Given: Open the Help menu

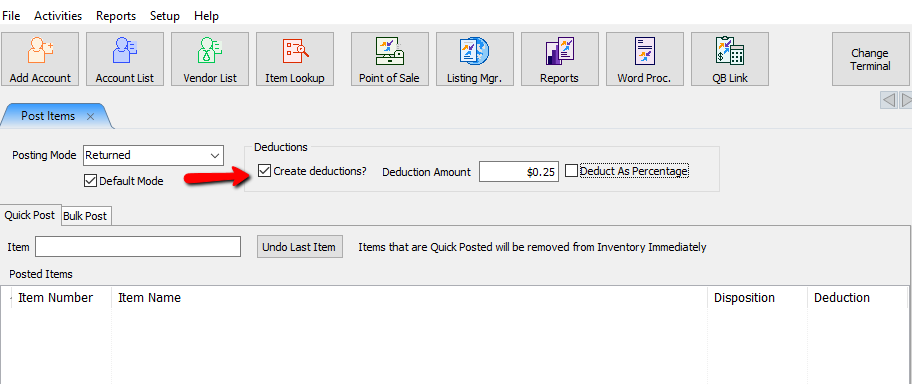Looking at the screenshot, I should tap(207, 16).
